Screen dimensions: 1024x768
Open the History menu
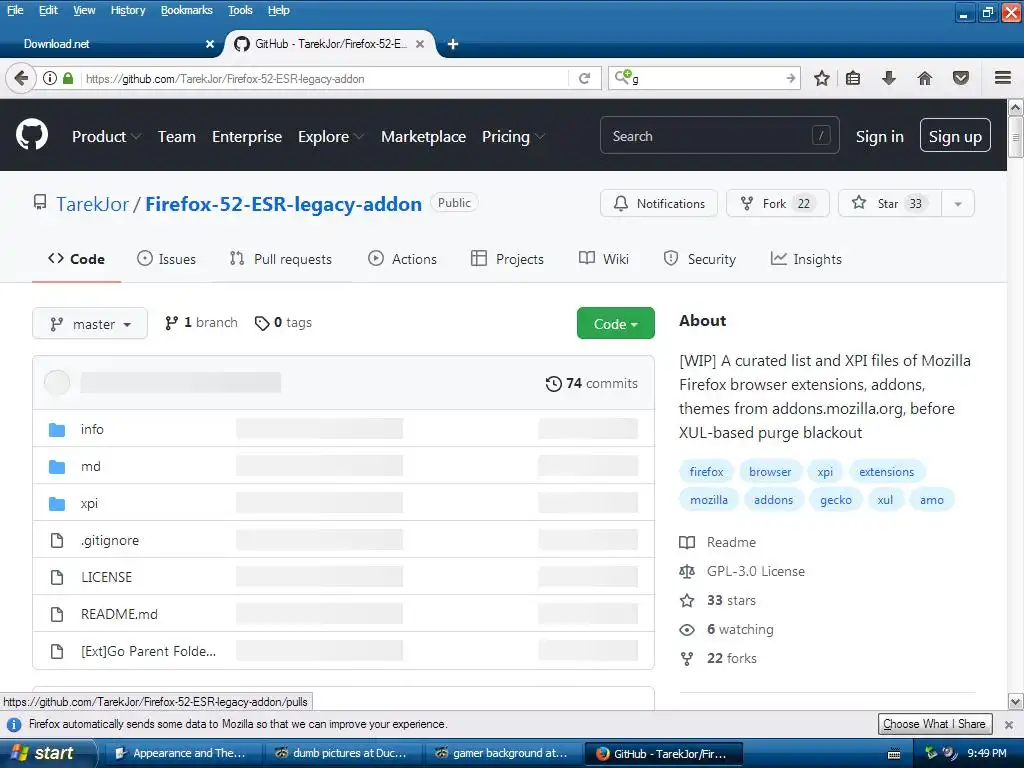click(x=127, y=10)
